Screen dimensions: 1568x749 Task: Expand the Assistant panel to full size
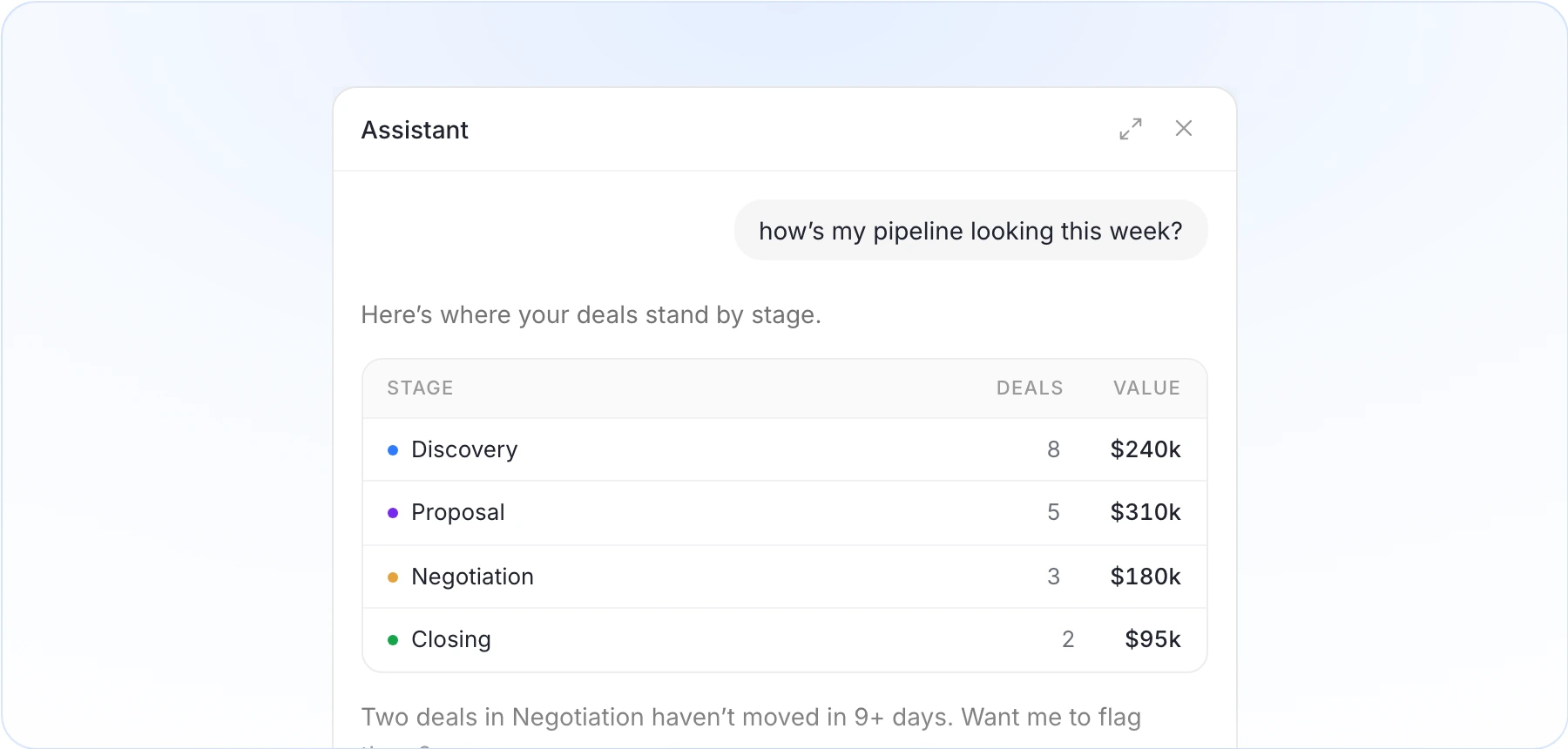[x=1131, y=129]
